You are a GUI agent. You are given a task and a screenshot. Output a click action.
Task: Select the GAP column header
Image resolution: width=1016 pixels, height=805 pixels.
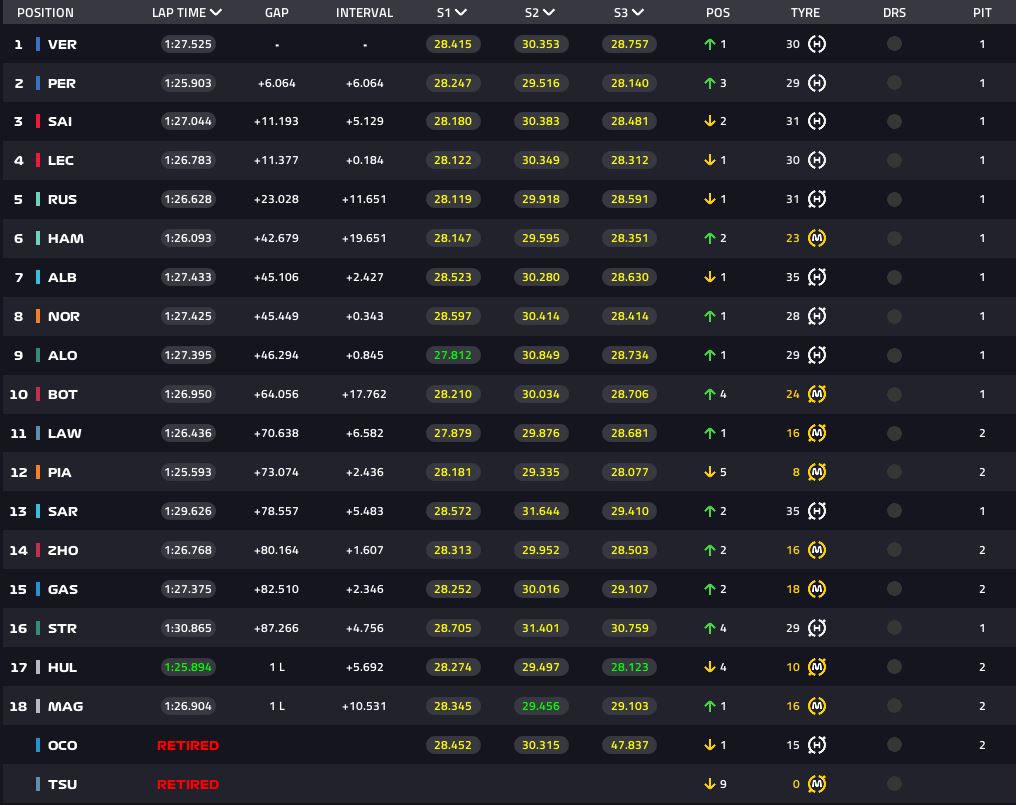277,13
